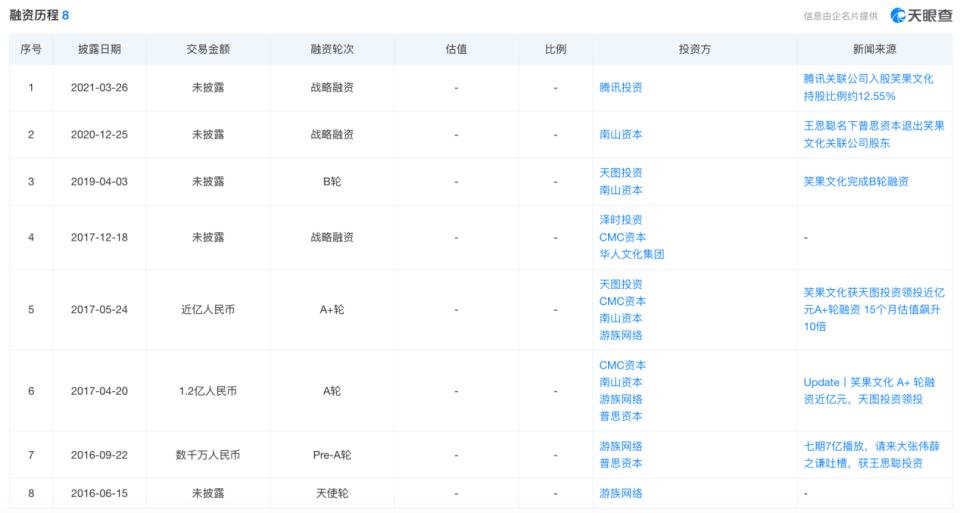Select 战略融资 cell in row 2017-12-18

pos(332,238)
